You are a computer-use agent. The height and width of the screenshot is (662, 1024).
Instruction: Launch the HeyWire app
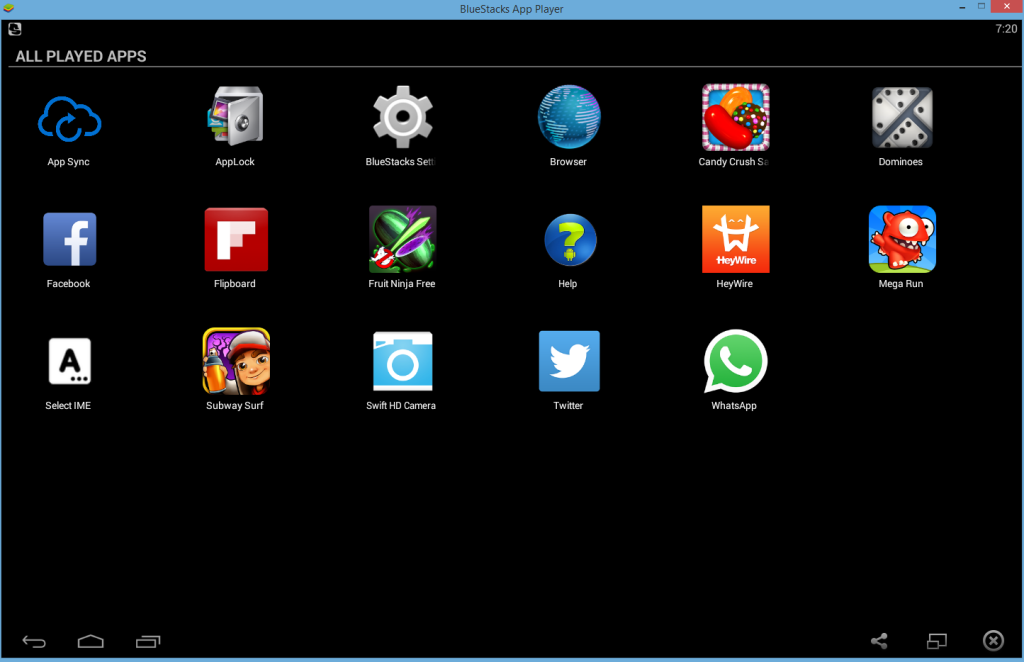735,239
